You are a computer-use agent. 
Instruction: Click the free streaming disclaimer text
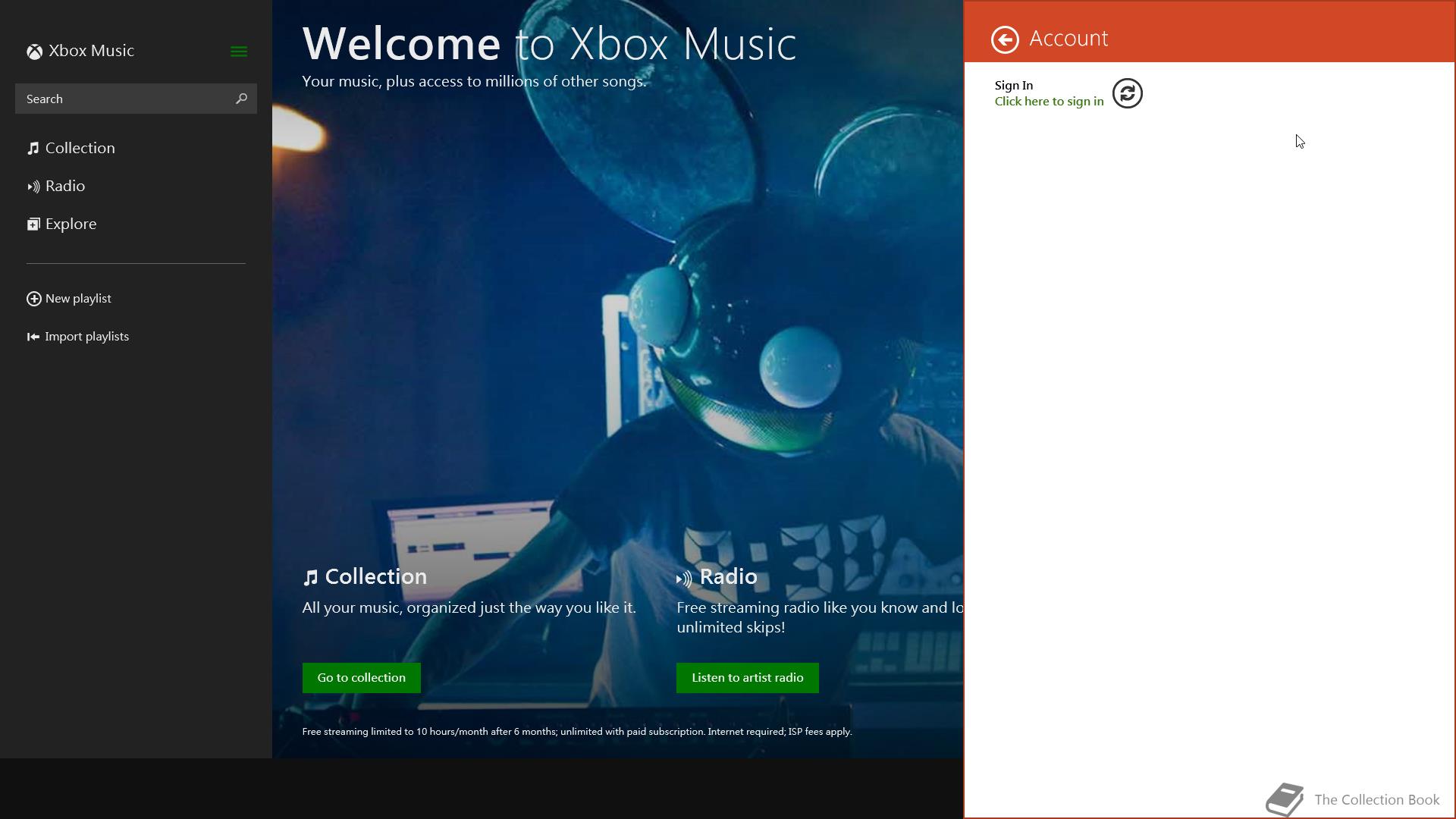tap(577, 732)
